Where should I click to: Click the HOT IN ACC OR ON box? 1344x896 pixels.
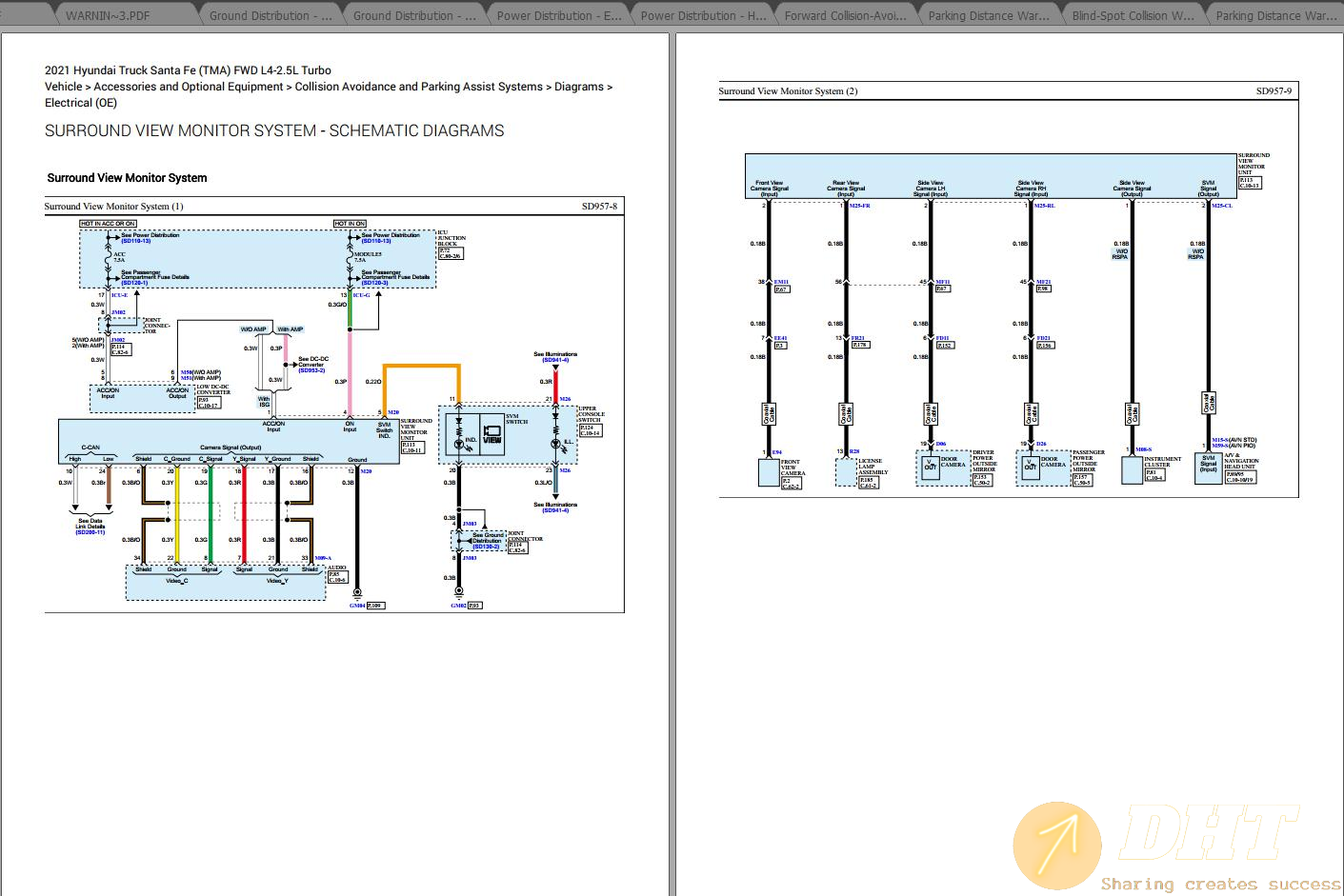(109, 224)
